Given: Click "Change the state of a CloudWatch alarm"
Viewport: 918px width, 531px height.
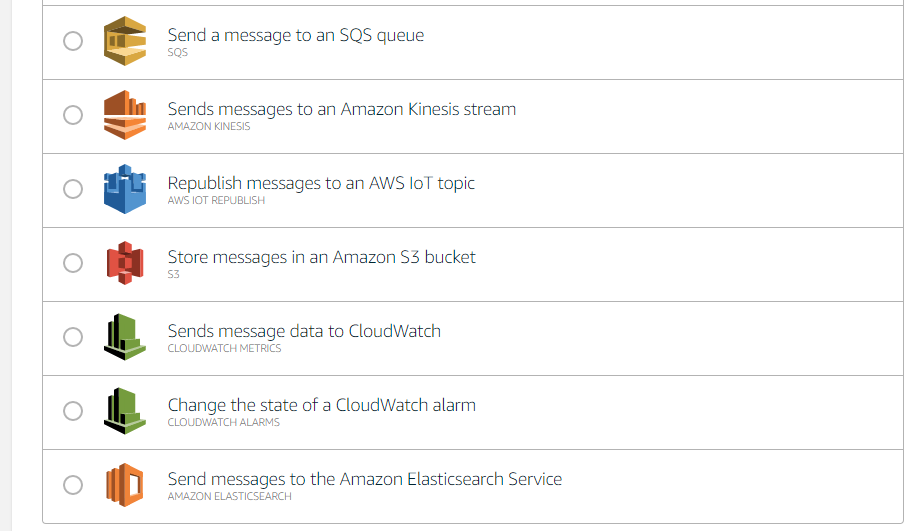Looking at the screenshot, I should [x=321, y=405].
